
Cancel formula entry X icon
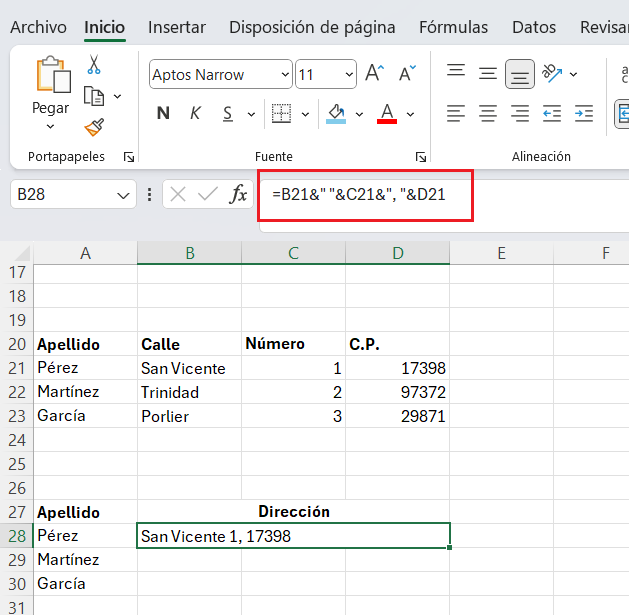[178, 195]
